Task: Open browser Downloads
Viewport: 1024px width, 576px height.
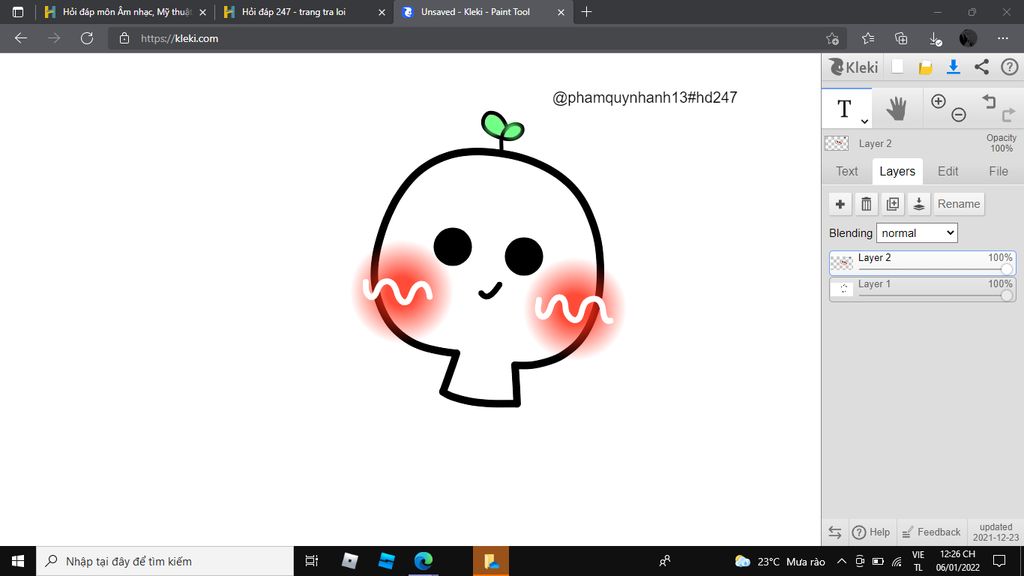Action: [935, 39]
